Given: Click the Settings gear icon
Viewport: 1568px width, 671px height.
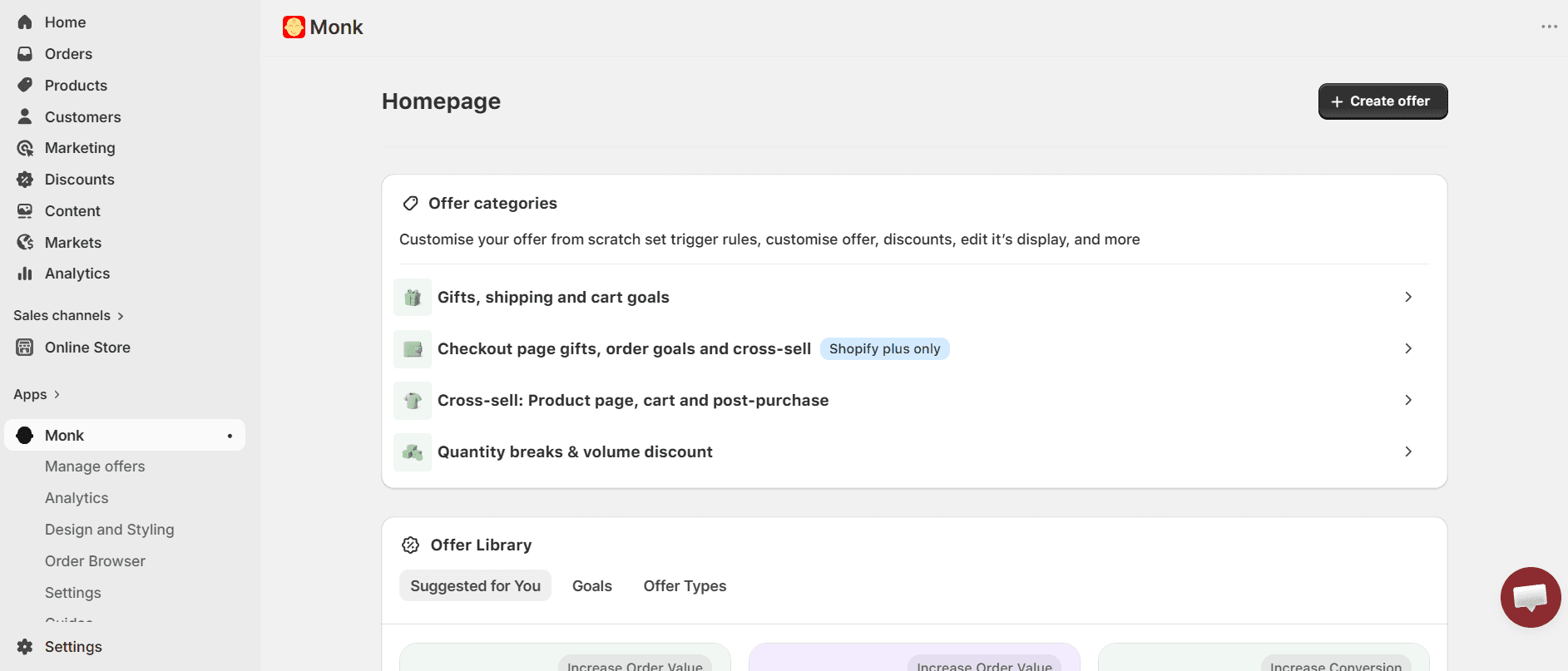Looking at the screenshot, I should [25, 647].
